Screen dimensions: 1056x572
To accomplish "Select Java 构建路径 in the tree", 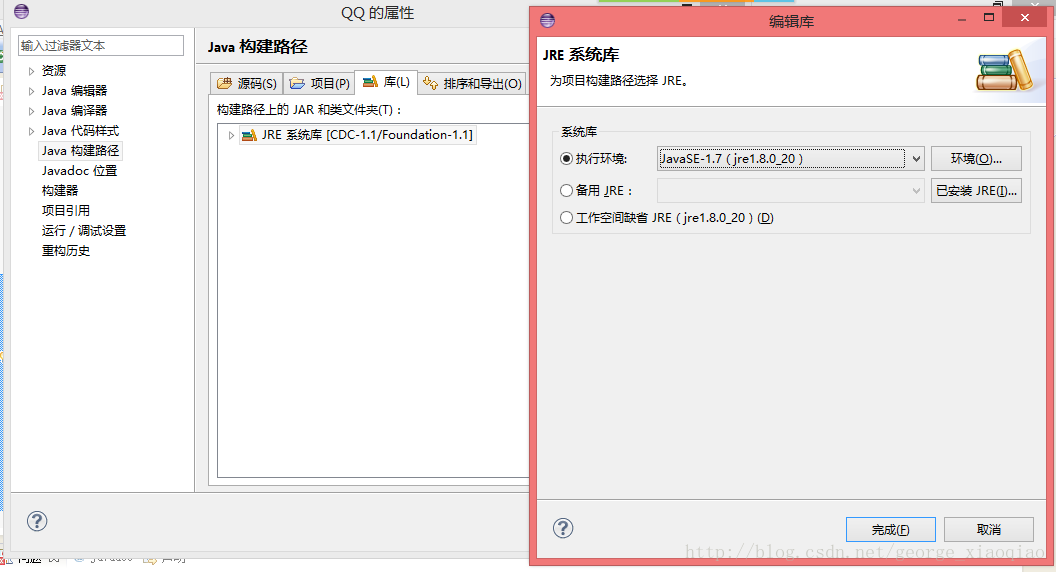I will 80,150.
